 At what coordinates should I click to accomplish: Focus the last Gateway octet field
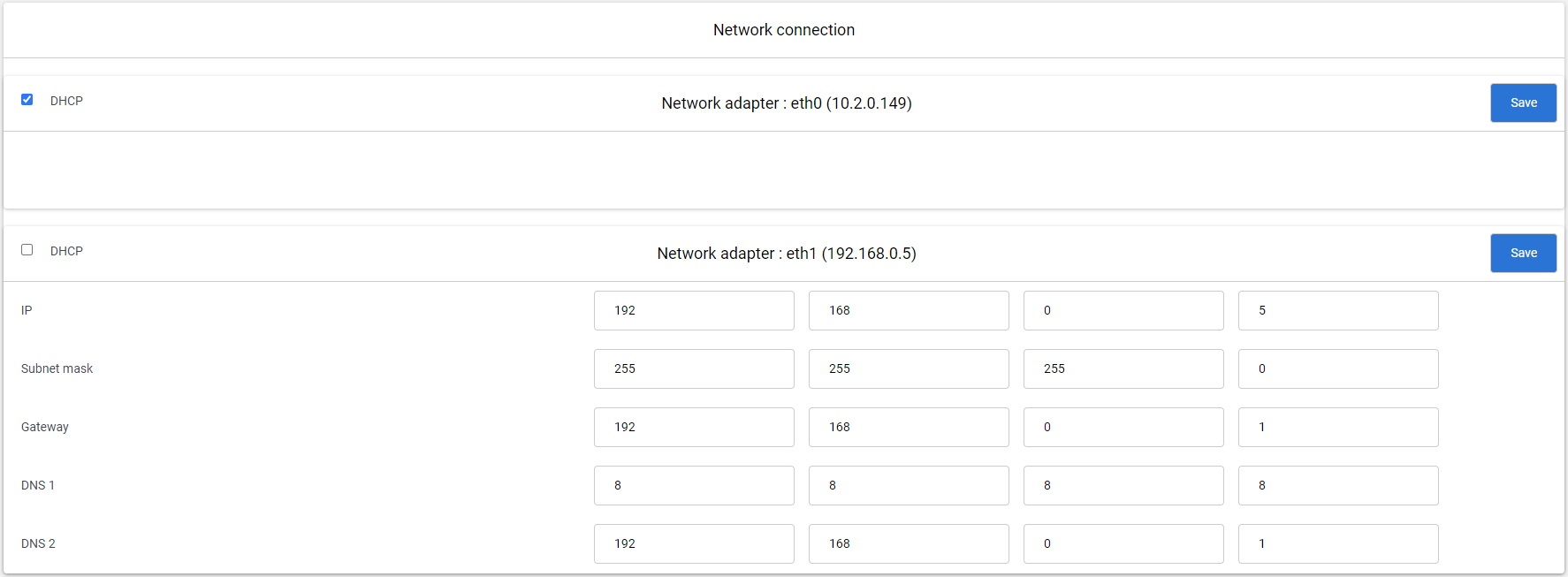click(1338, 427)
